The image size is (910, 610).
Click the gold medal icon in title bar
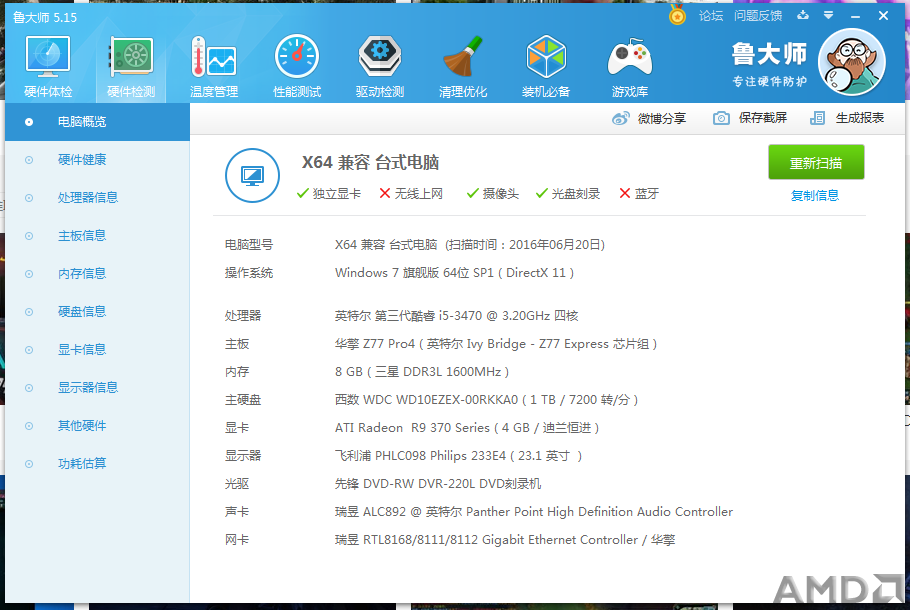click(677, 15)
